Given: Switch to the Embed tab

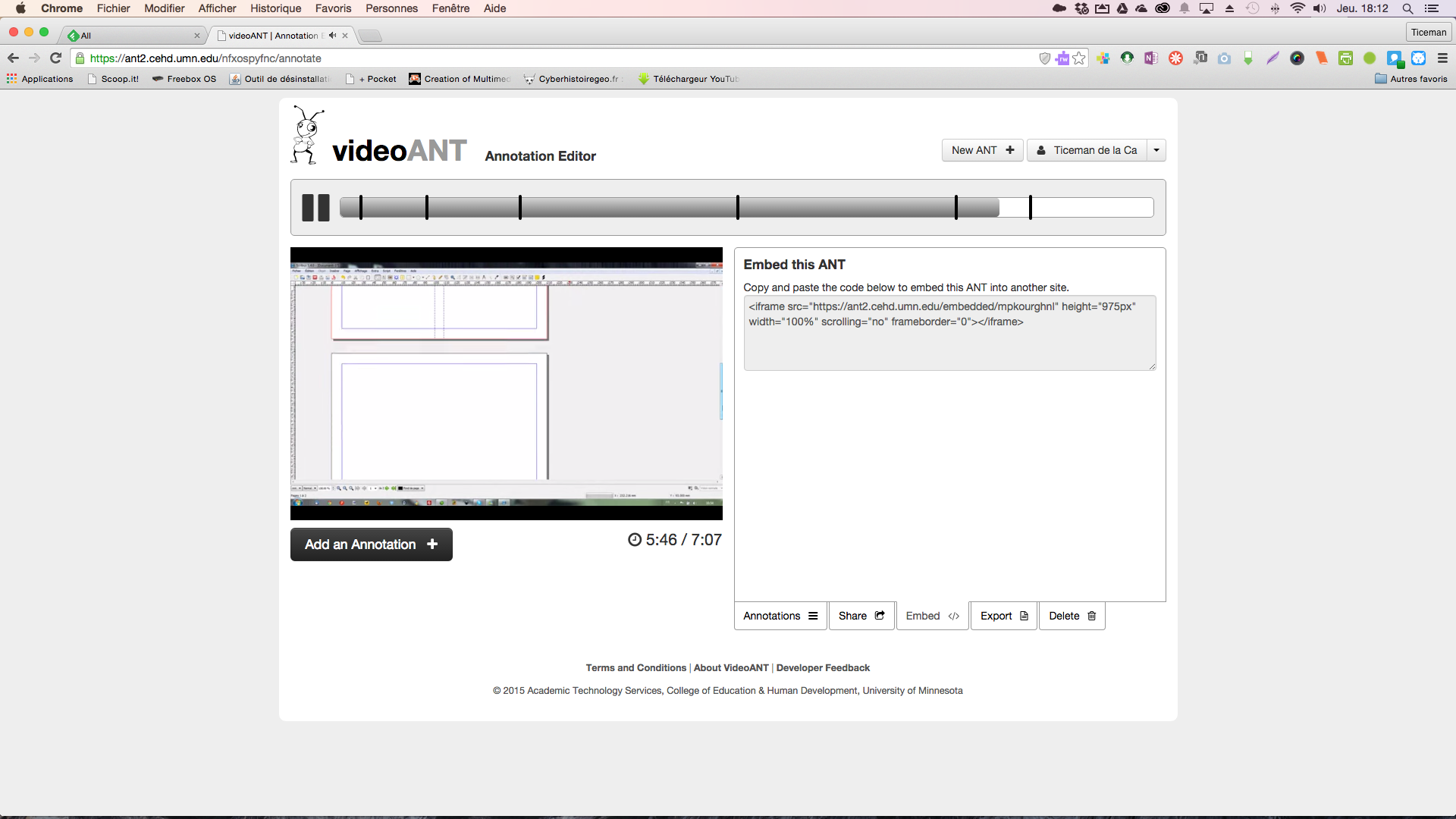Looking at the screenshot, I should (x=933, y=616).
